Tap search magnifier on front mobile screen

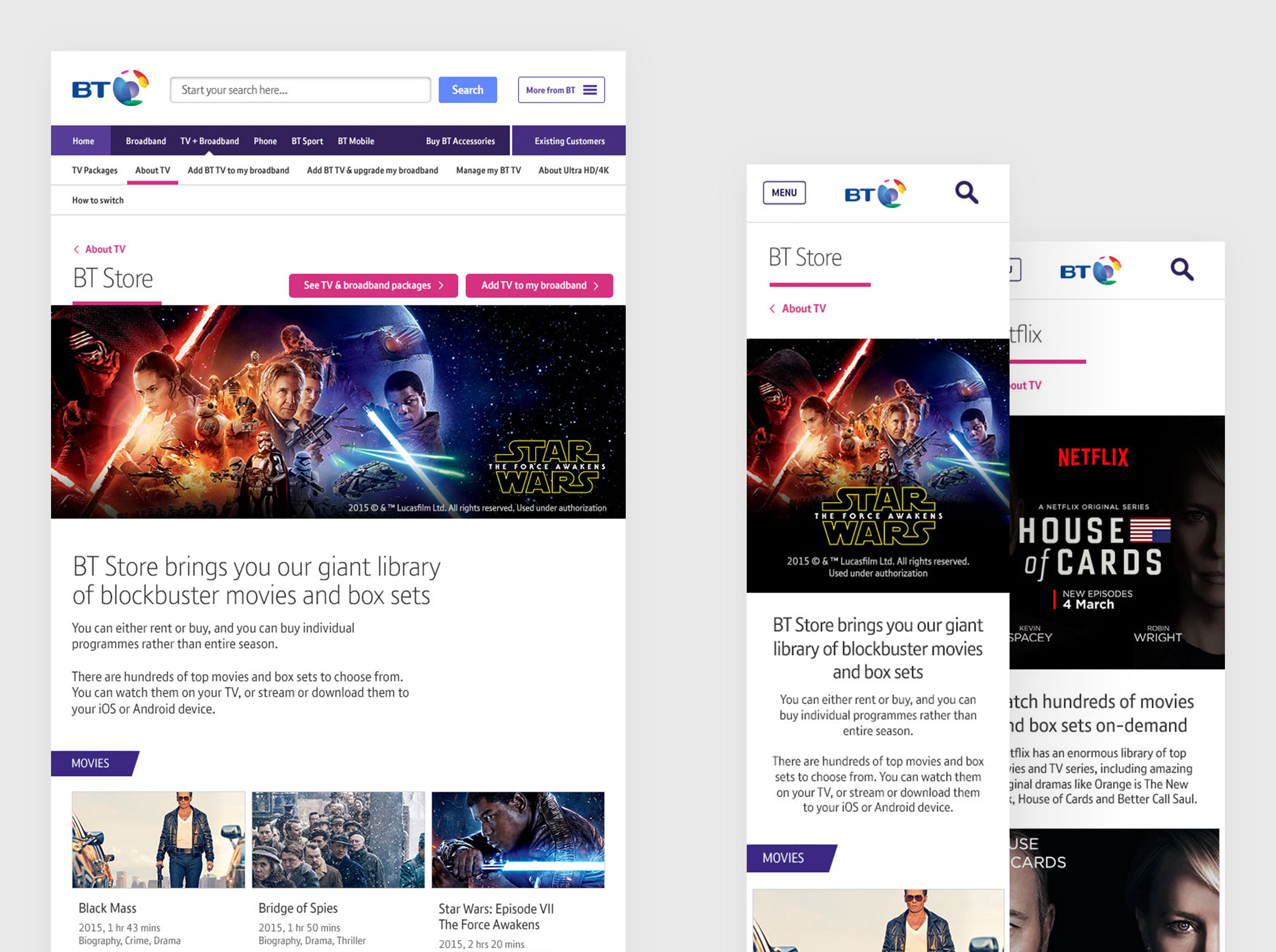[967, 192]
